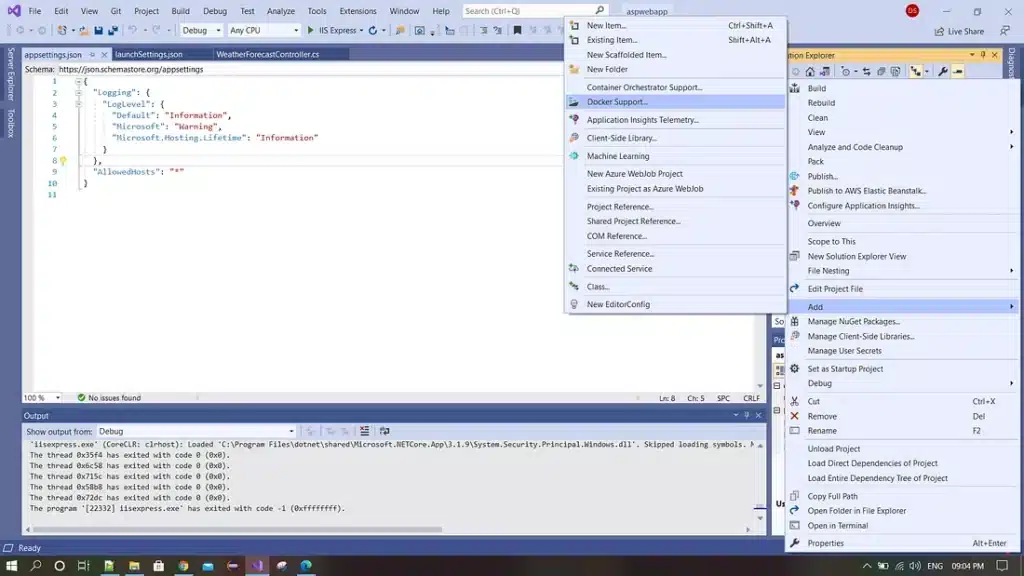Viewport: 1024px width, 576px height.
Task: Close the appsettings.json tab
Action: (x=104, y=55)
